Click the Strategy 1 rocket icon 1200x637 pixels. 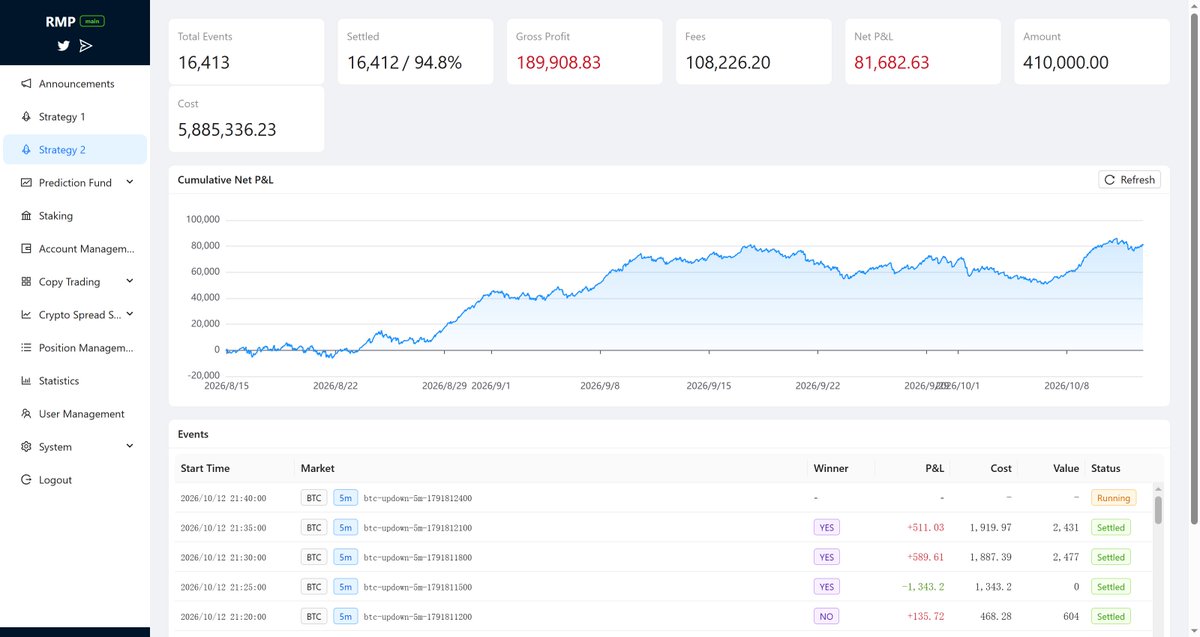(27, 117)
